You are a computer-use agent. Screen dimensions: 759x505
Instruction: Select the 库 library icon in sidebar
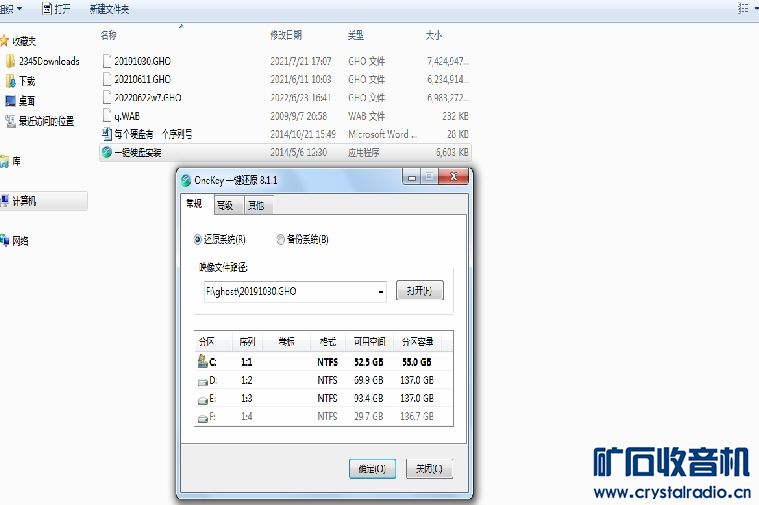4,161
